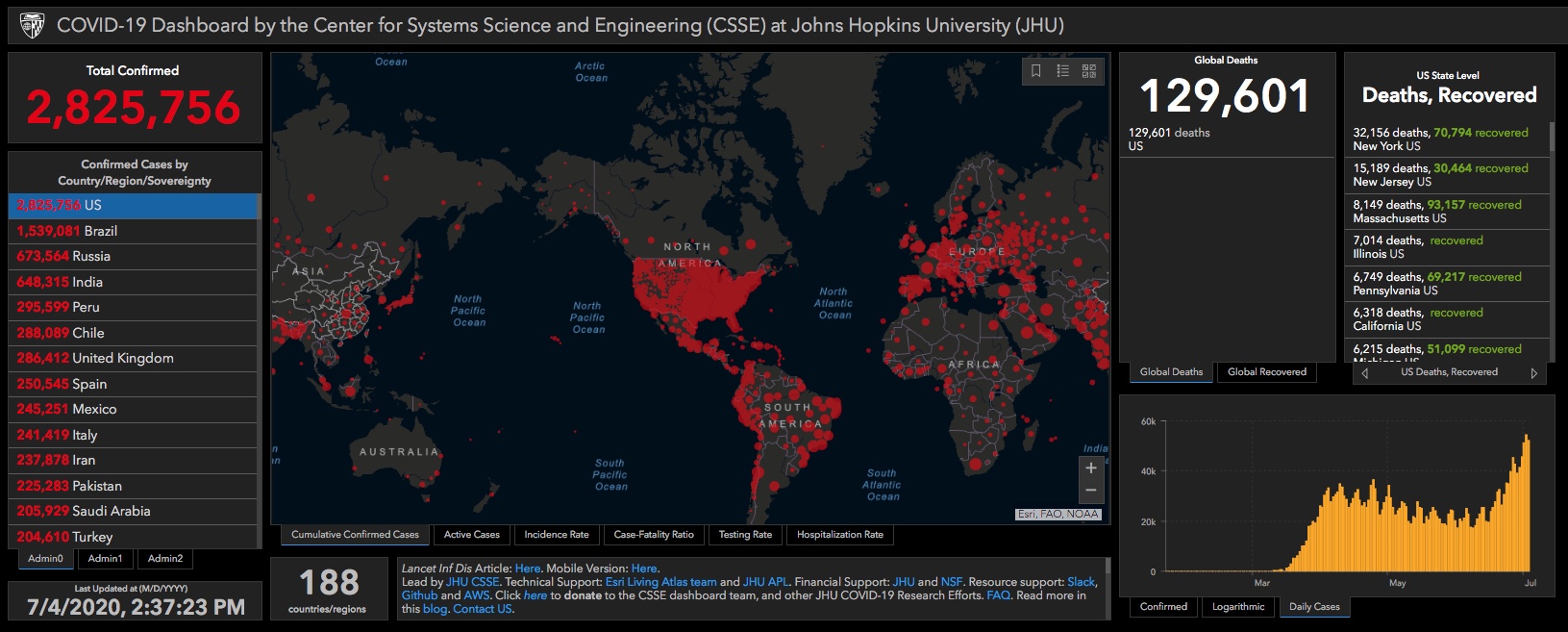Screen dimensions: 1568x632
Task: Open the map bookmarks icon
Action: click(1035, 71)
